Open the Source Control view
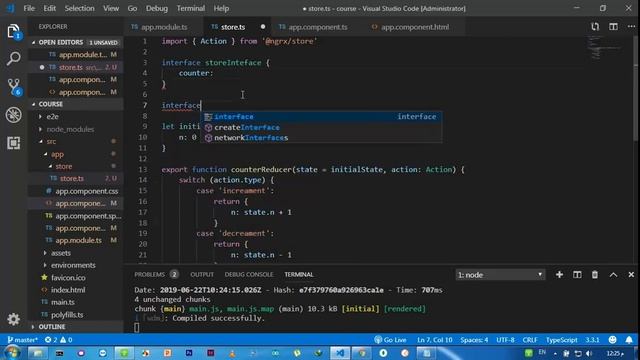Image resolution: width=640 pixels, height=360 pixels. 13,87
